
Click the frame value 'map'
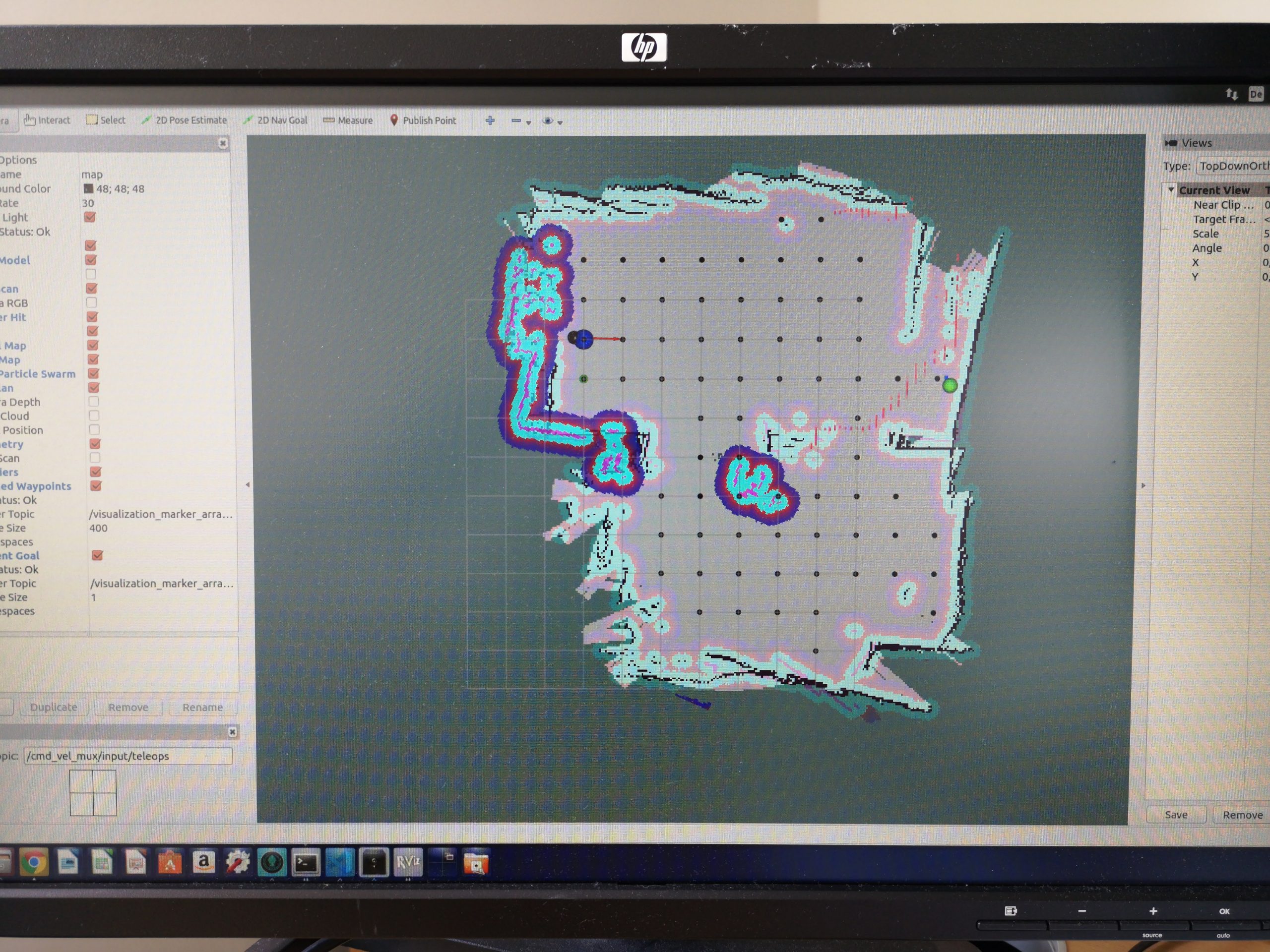92,174
